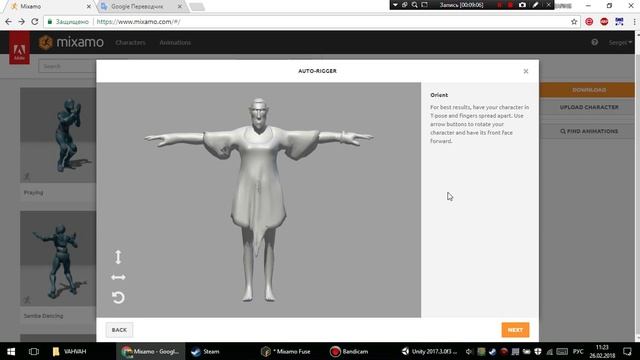Click the orange NEXT button
The height and width of the screenshot is (360, 640).
515,330
